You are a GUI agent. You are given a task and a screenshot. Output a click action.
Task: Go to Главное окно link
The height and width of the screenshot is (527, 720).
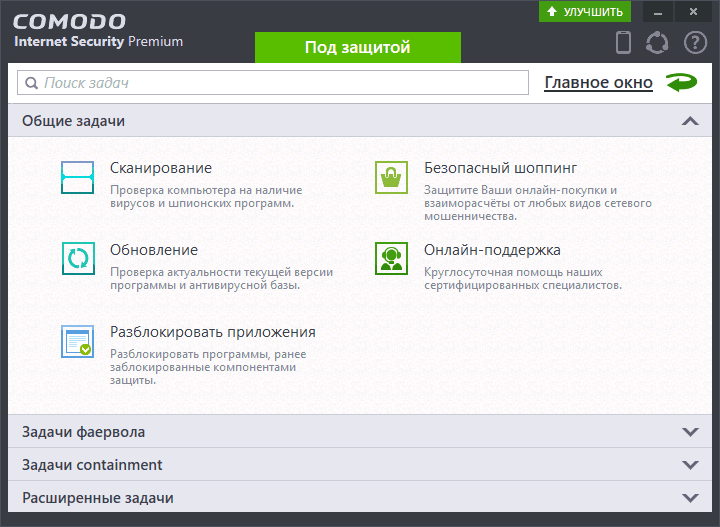point(598,83)
